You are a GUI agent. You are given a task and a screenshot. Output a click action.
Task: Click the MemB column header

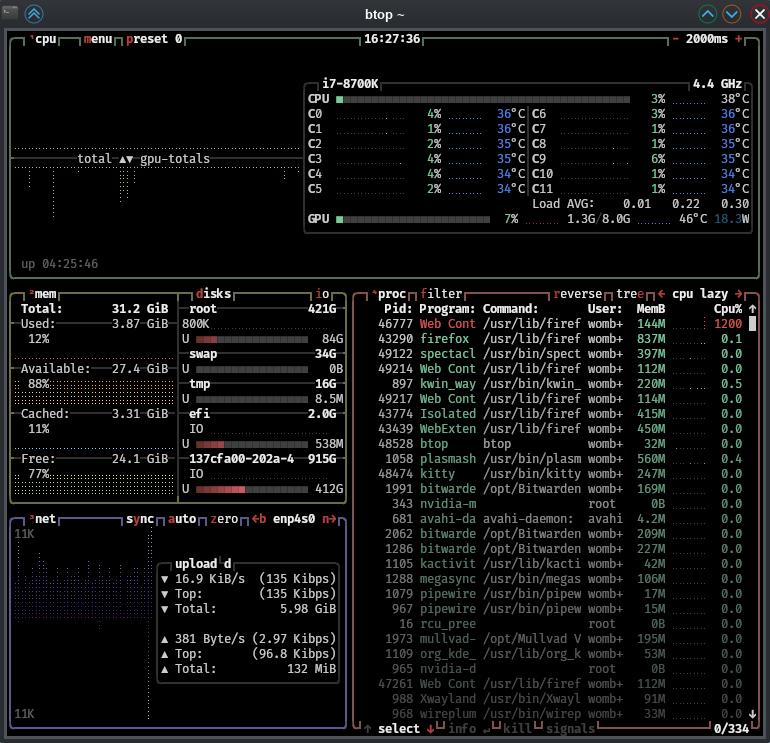pos(651,309)
